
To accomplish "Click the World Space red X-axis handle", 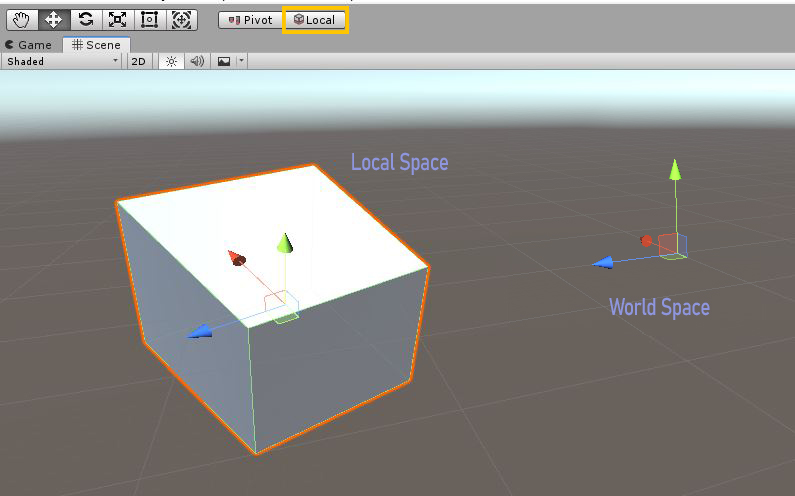I will pos(646,241).
